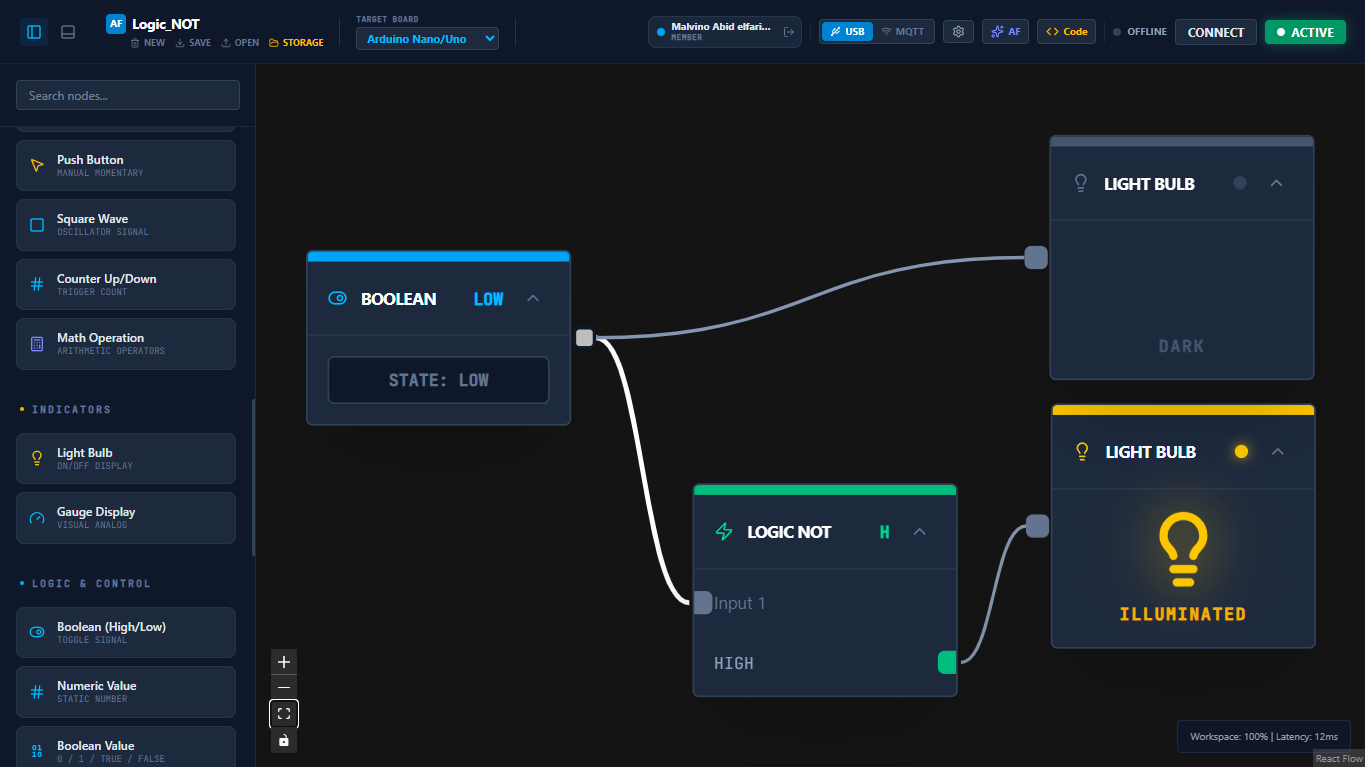
Task: Log out with the arrow icon beside member name
Action: (x=788, y=32)
